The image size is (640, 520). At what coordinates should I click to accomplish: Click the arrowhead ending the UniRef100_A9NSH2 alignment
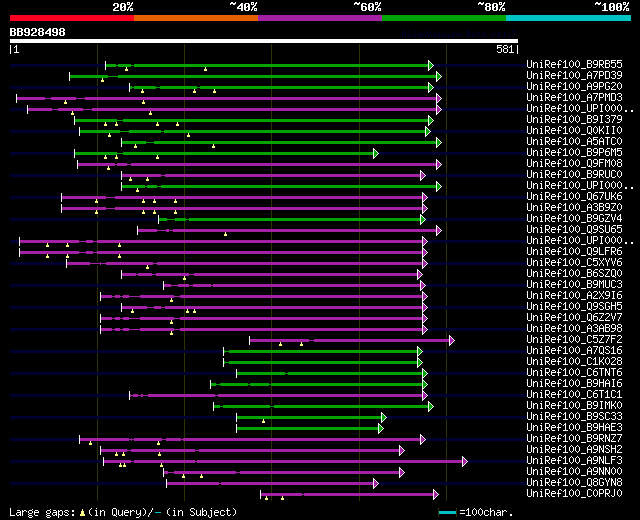[x=402, y=451]
